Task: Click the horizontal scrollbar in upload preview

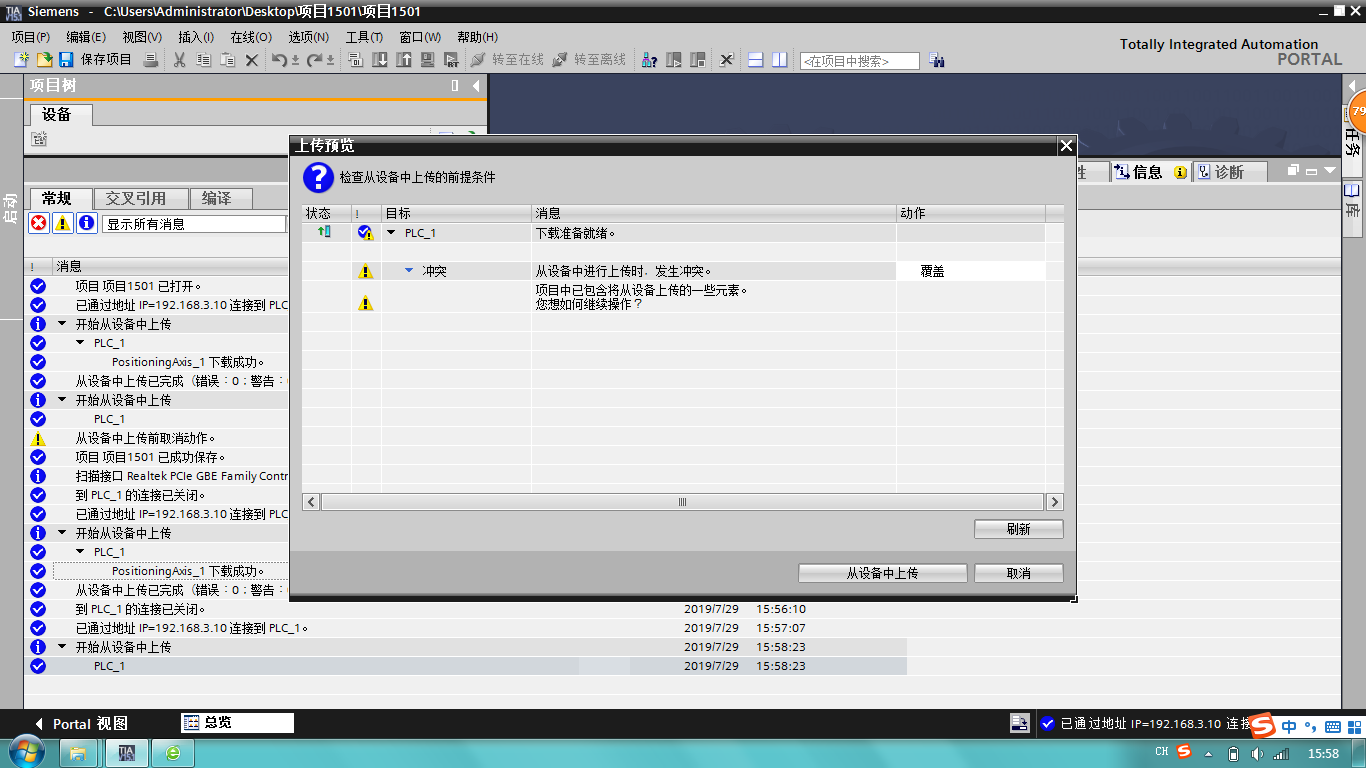Action: [x=683, y=502]
